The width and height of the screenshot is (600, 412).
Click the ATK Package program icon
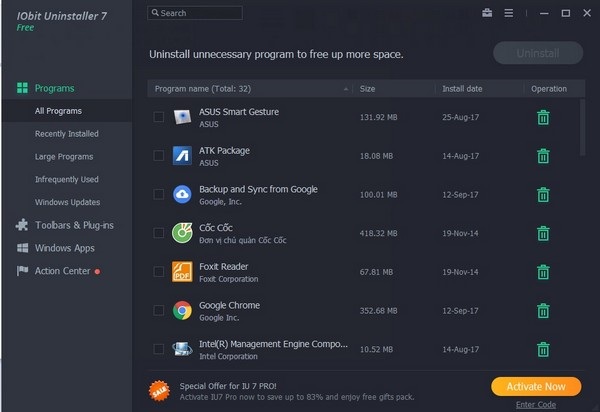coord(182,156)
